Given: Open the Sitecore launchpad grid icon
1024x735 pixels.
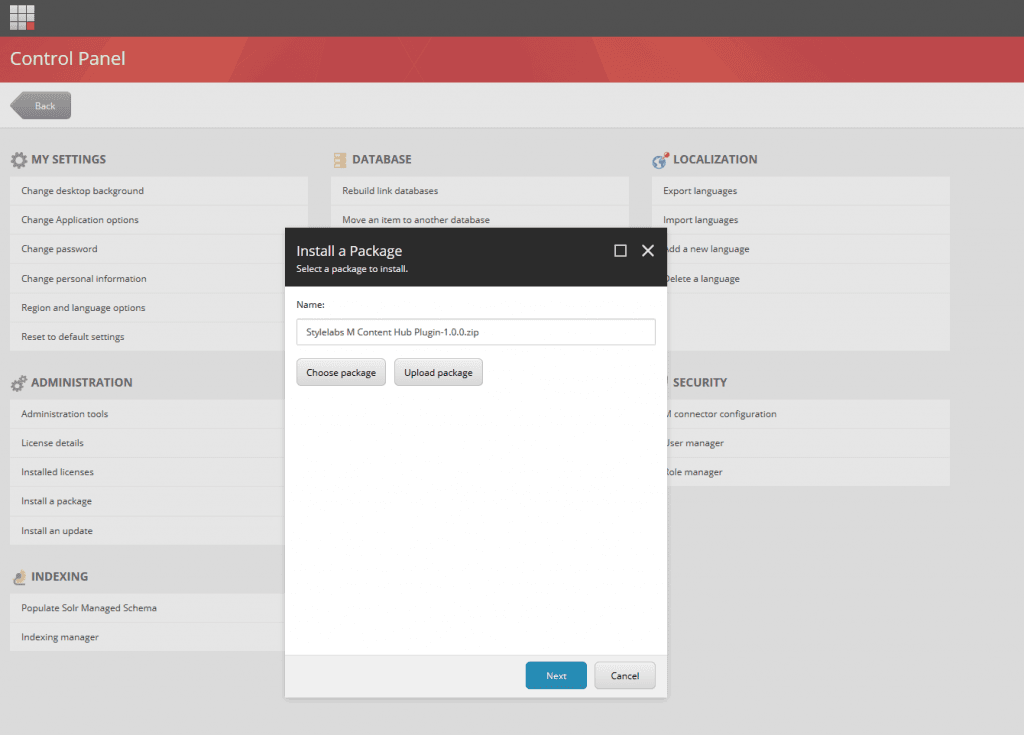Looking at the screenshot, I should [22, 17].
